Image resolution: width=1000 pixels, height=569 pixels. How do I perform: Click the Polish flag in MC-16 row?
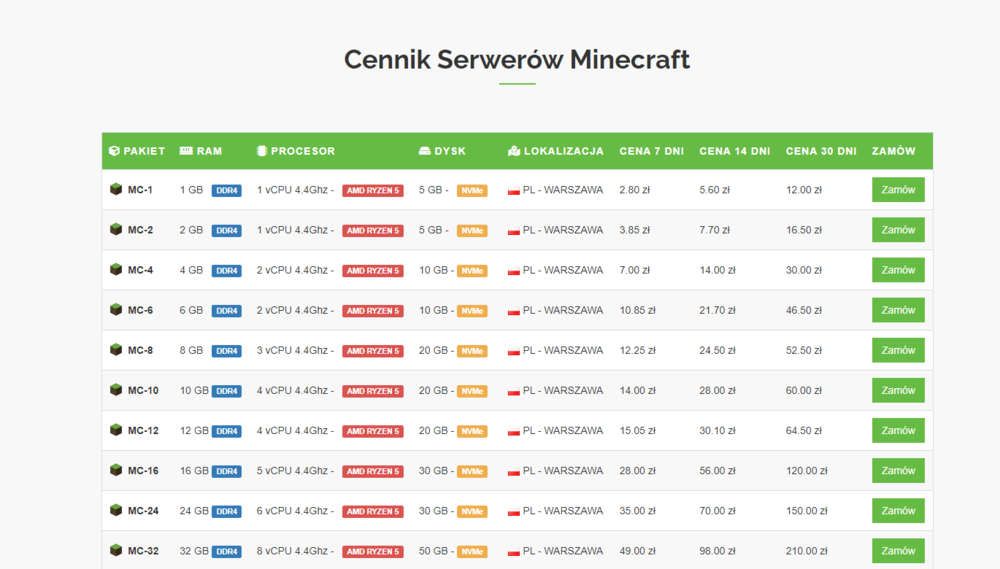(x=514, y=472)
